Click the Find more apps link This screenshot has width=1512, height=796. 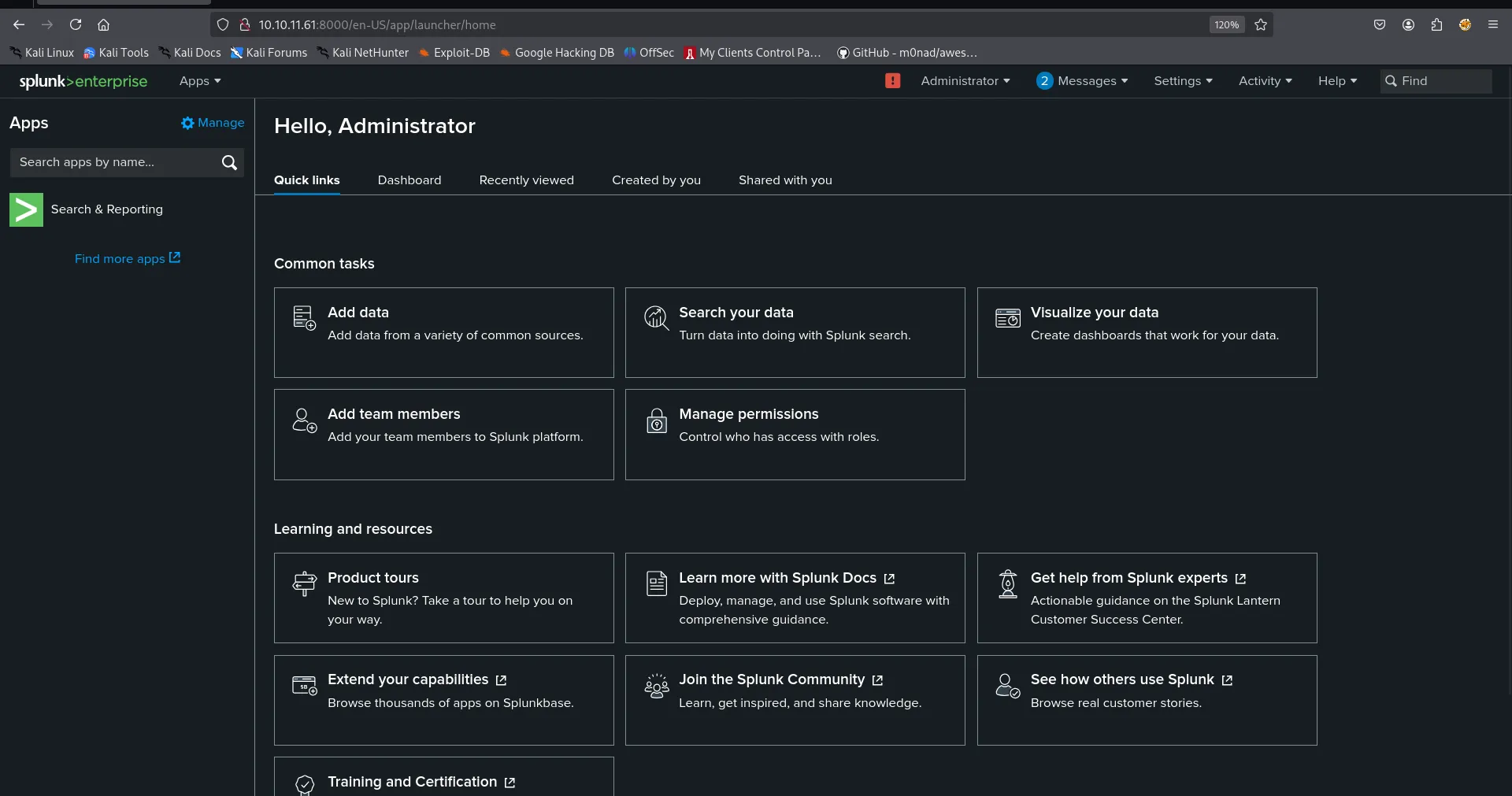click(x=128, y=258)
